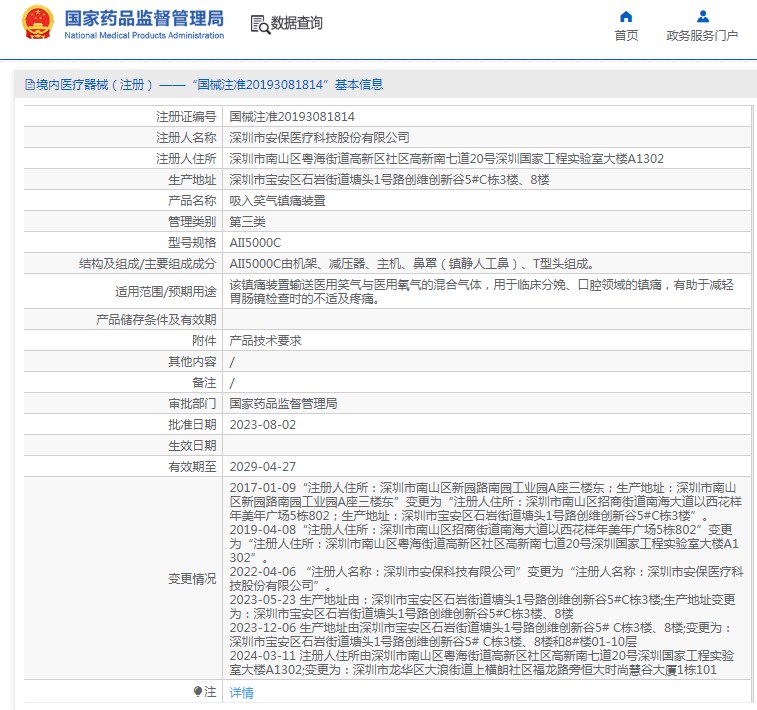
Task: Click the 管理类别 row label
Action: tap(192, 222)
